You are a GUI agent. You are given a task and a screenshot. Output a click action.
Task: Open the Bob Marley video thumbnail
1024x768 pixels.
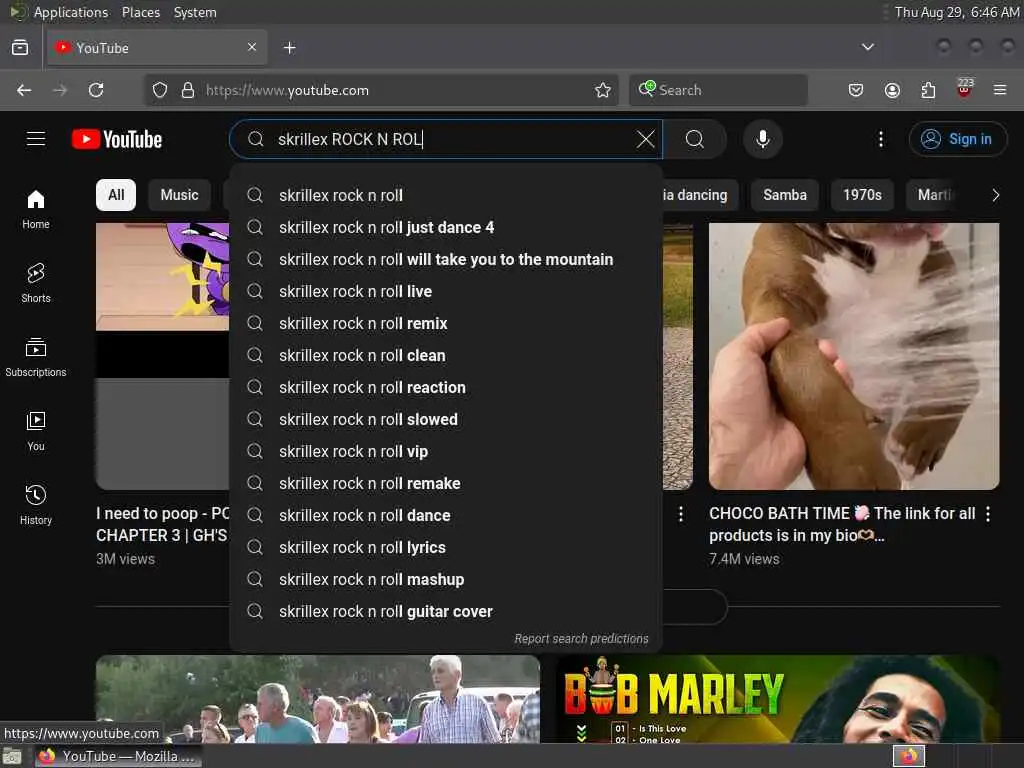(777, 699)
